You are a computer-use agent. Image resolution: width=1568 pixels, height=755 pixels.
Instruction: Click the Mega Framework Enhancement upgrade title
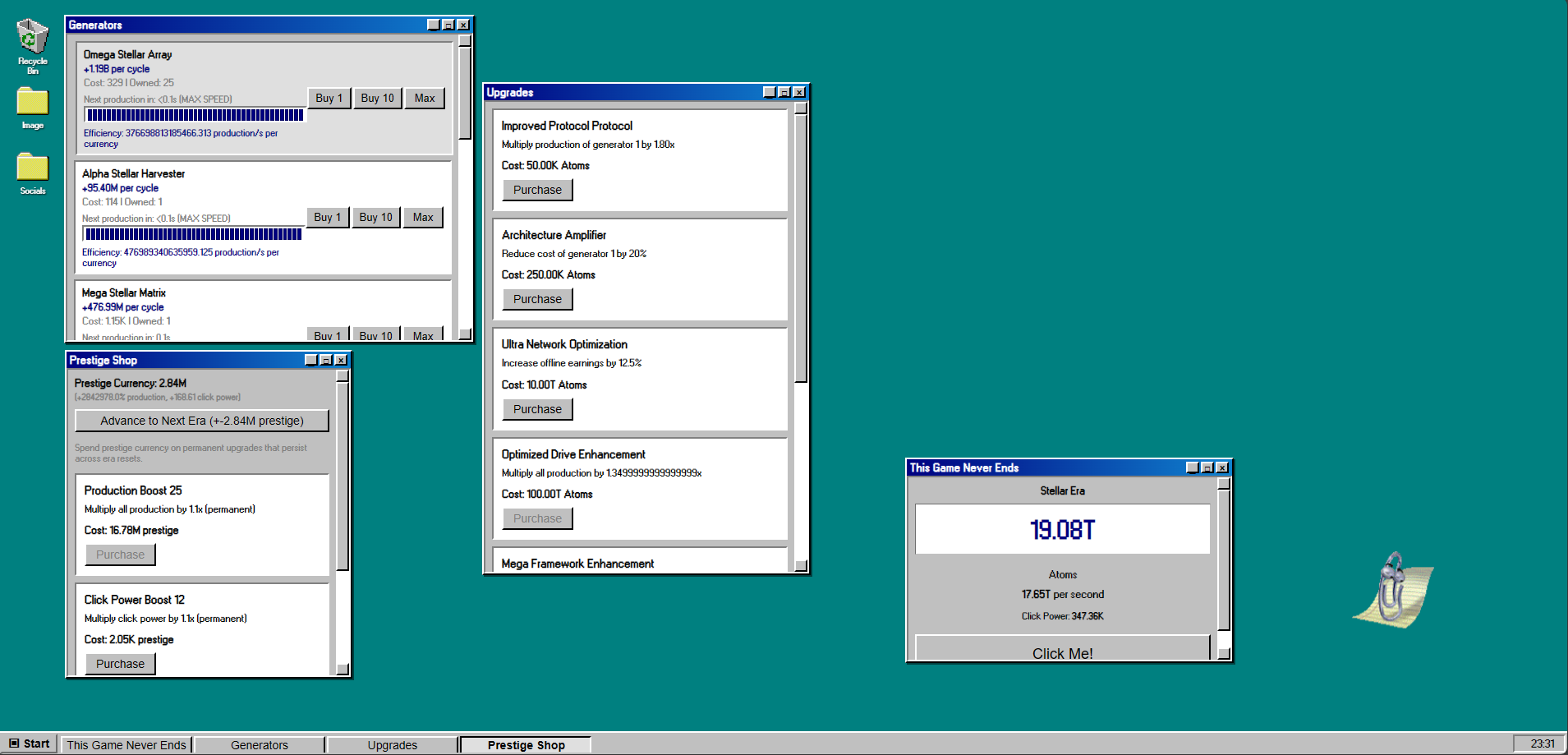tap(578, 564)
